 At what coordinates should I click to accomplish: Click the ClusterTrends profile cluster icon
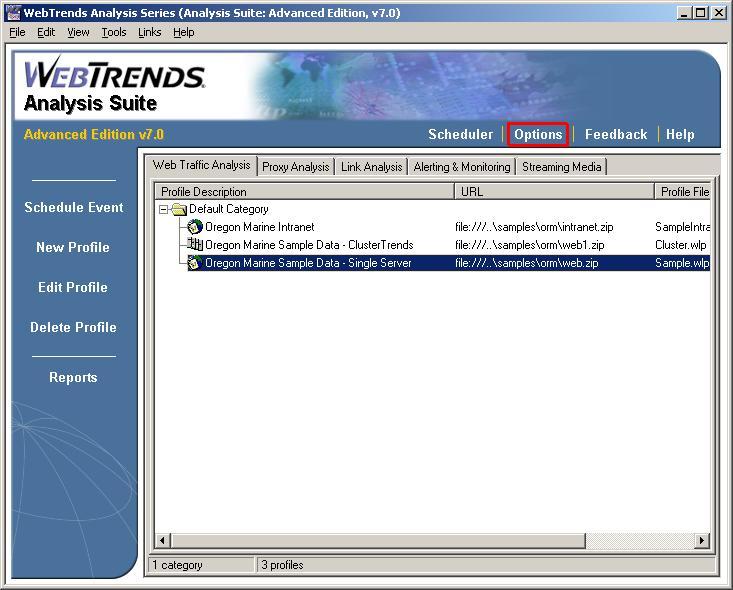pos(195,245)
